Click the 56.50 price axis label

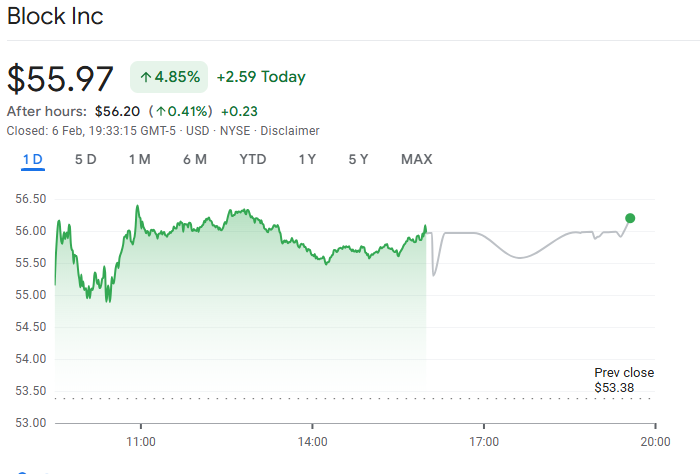click(31, 199)
